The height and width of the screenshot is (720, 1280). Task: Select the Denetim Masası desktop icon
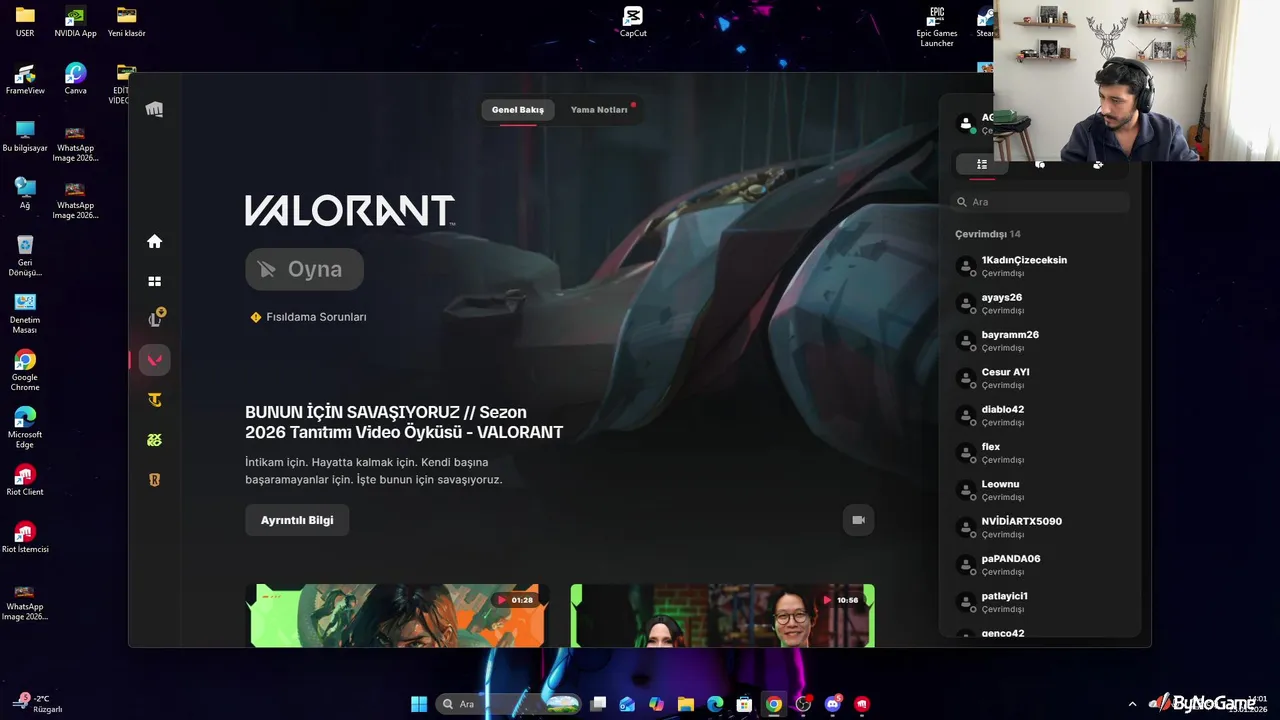25,313
